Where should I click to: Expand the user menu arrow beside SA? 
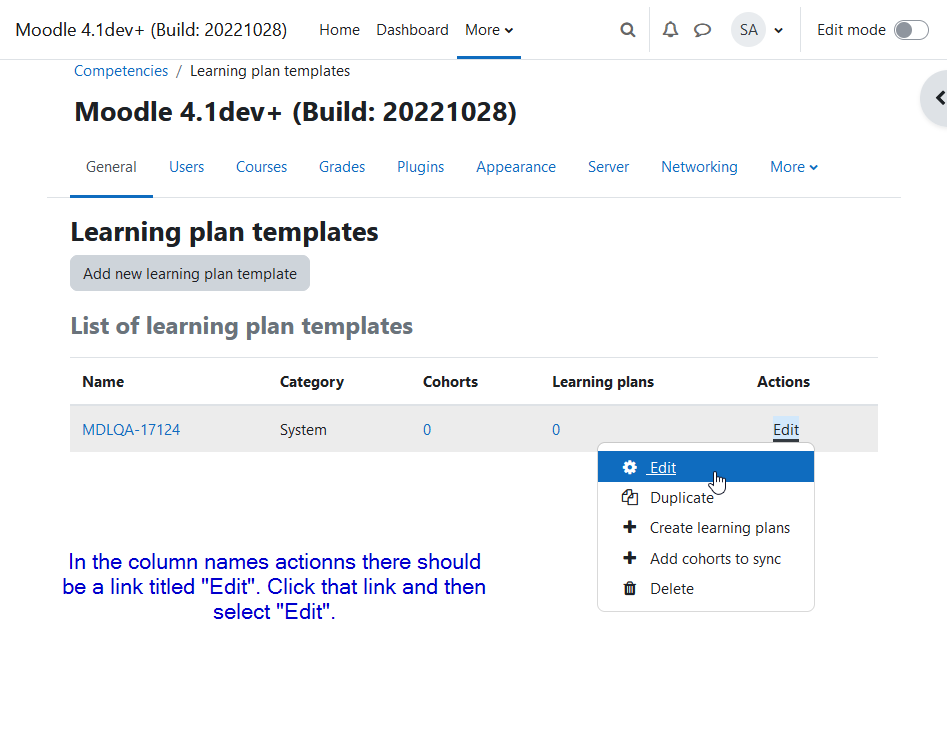(778, 30)
